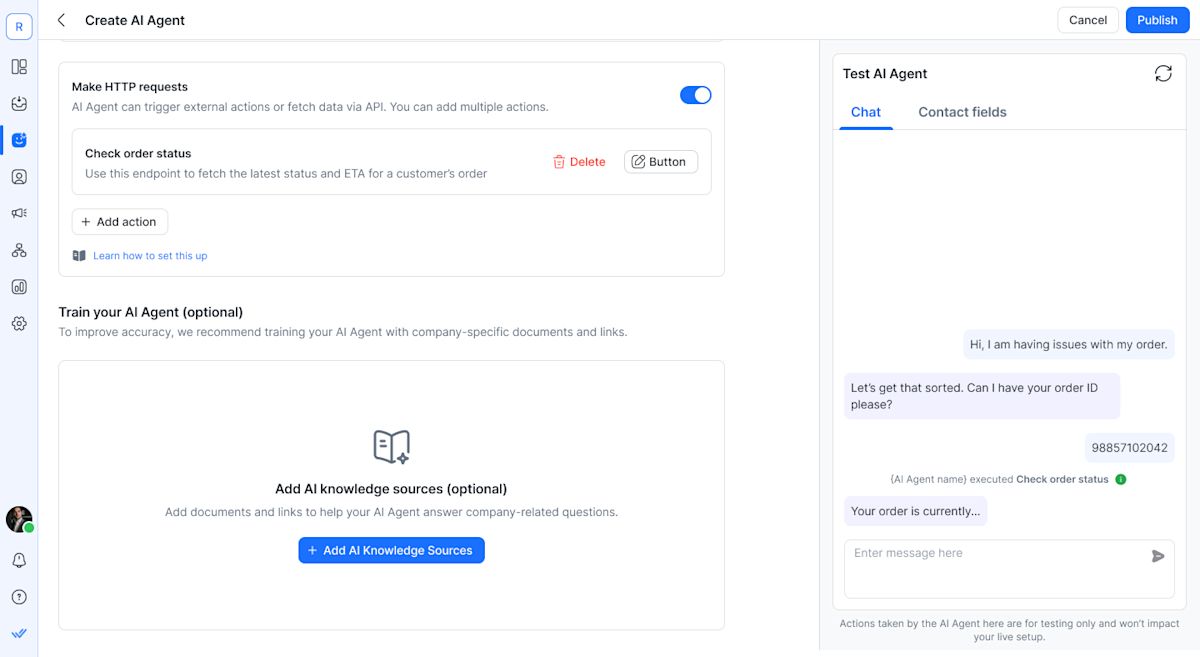The width and height of the screenshot is (1200, 657).
Task: Disable the Make HTTP requests toggle
Action: point(695,95)
